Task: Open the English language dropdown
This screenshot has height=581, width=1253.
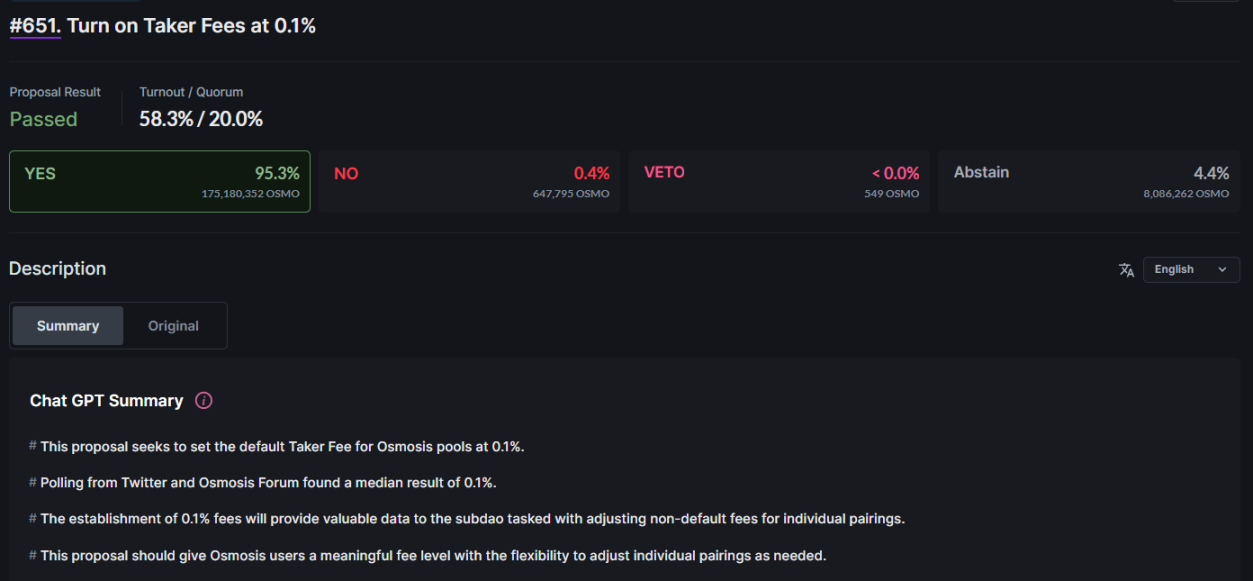Action: click(1190, 270)
